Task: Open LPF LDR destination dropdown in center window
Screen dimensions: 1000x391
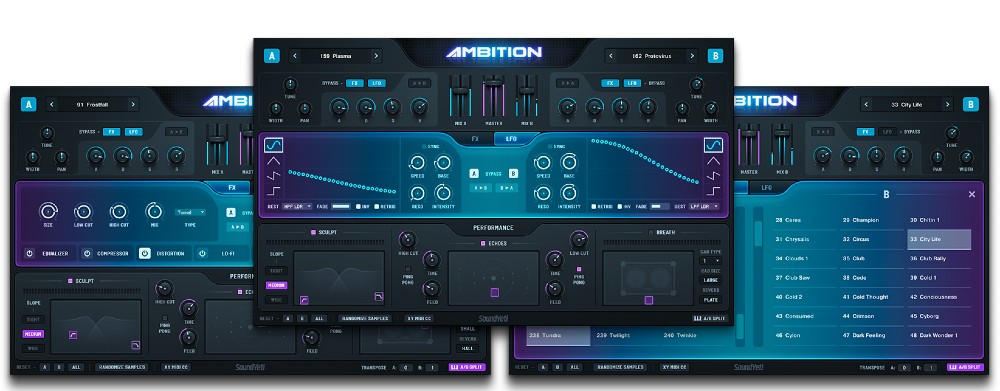Action: pos(704,207)
